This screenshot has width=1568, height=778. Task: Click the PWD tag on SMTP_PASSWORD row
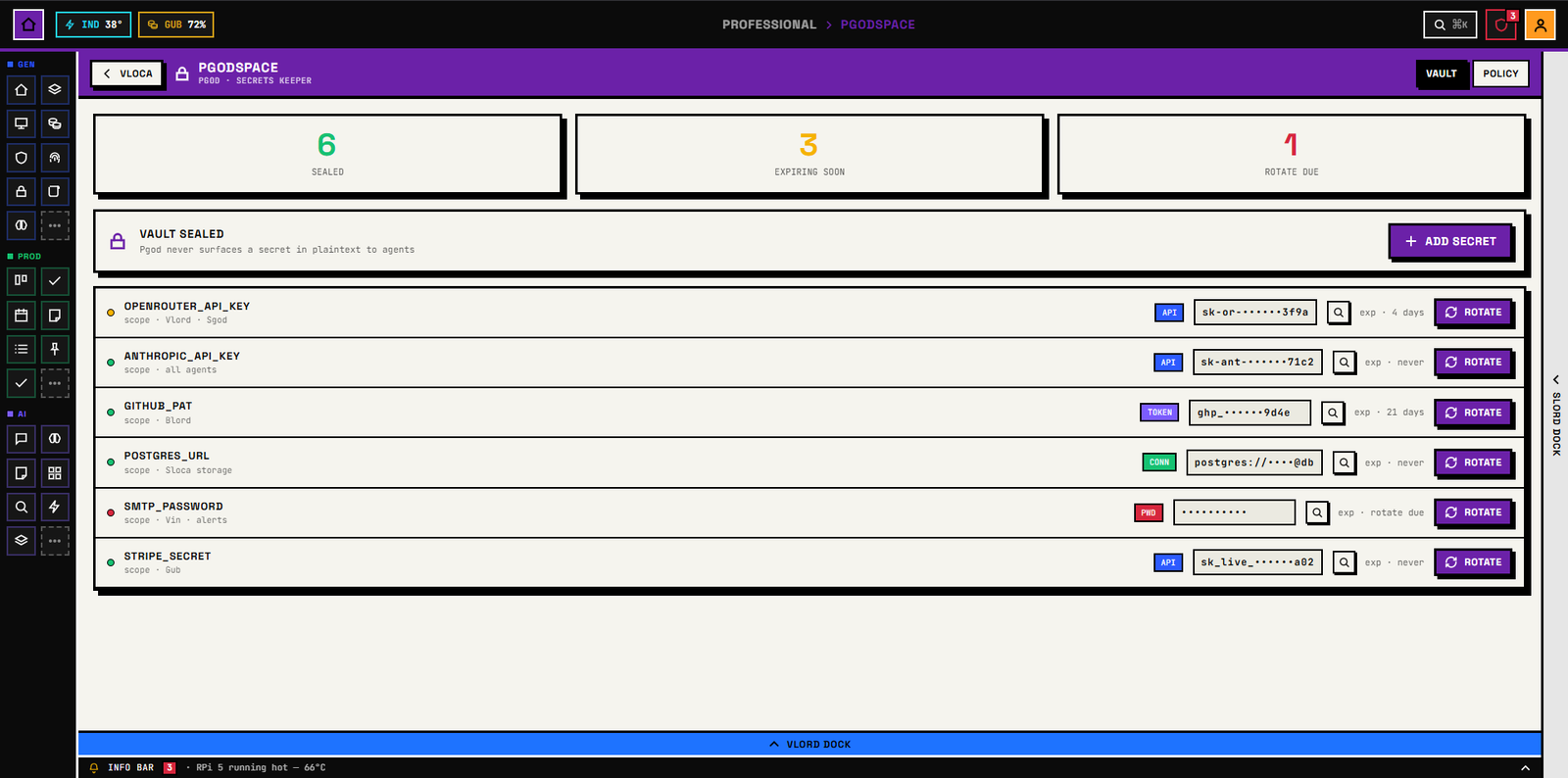[1149, 512]
